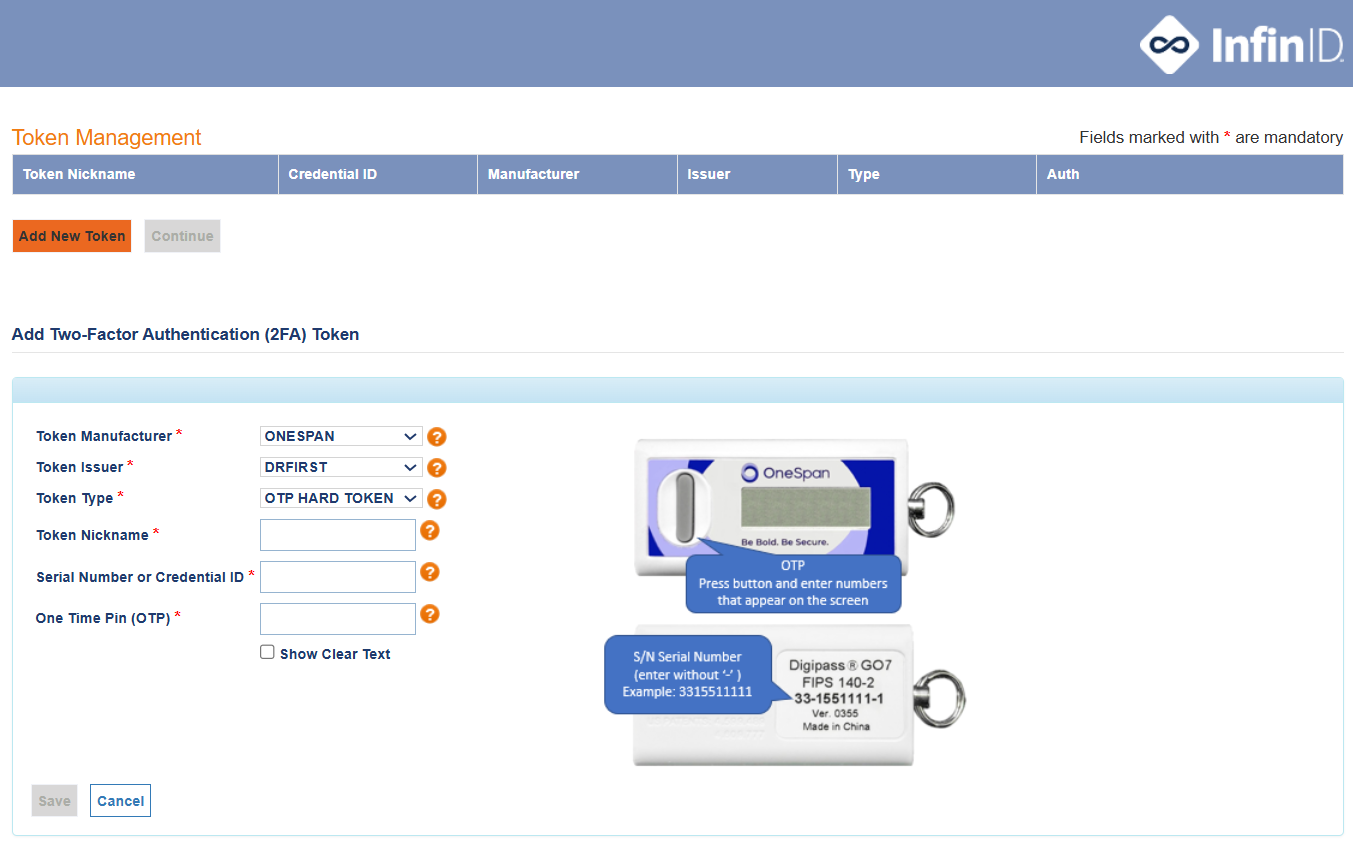This screenshot has height=843, width=1353.
Task: Click help icon beside Token Nickname field
Action: pyautogui.click(x=430, y=531)
